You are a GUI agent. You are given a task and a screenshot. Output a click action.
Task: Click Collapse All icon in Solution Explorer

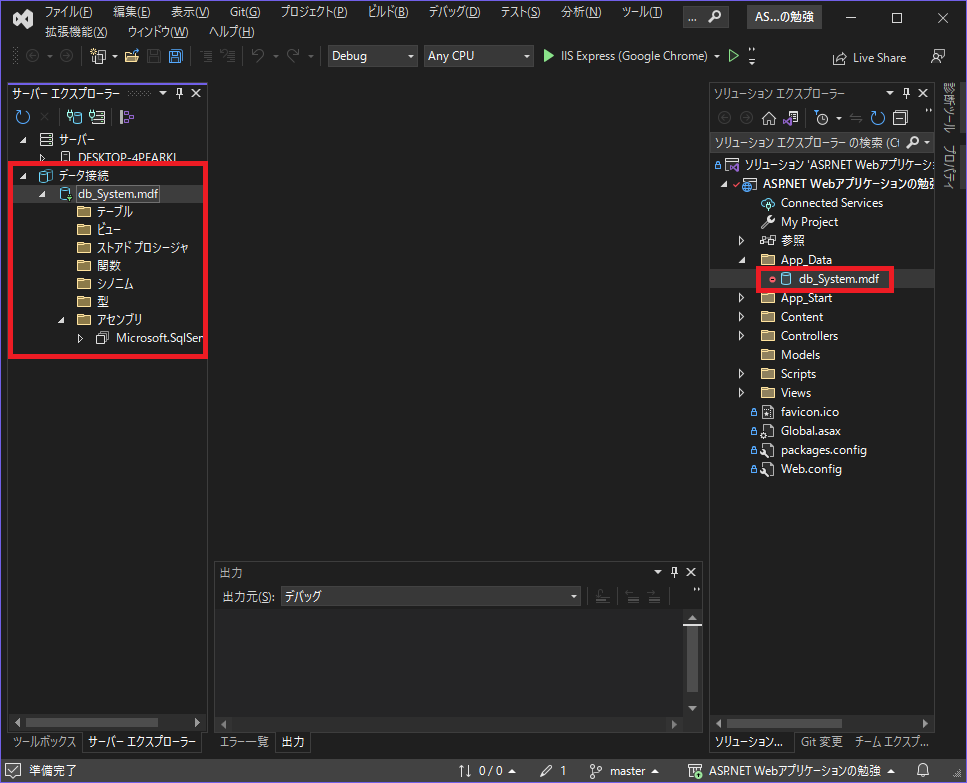click(900, 118)
